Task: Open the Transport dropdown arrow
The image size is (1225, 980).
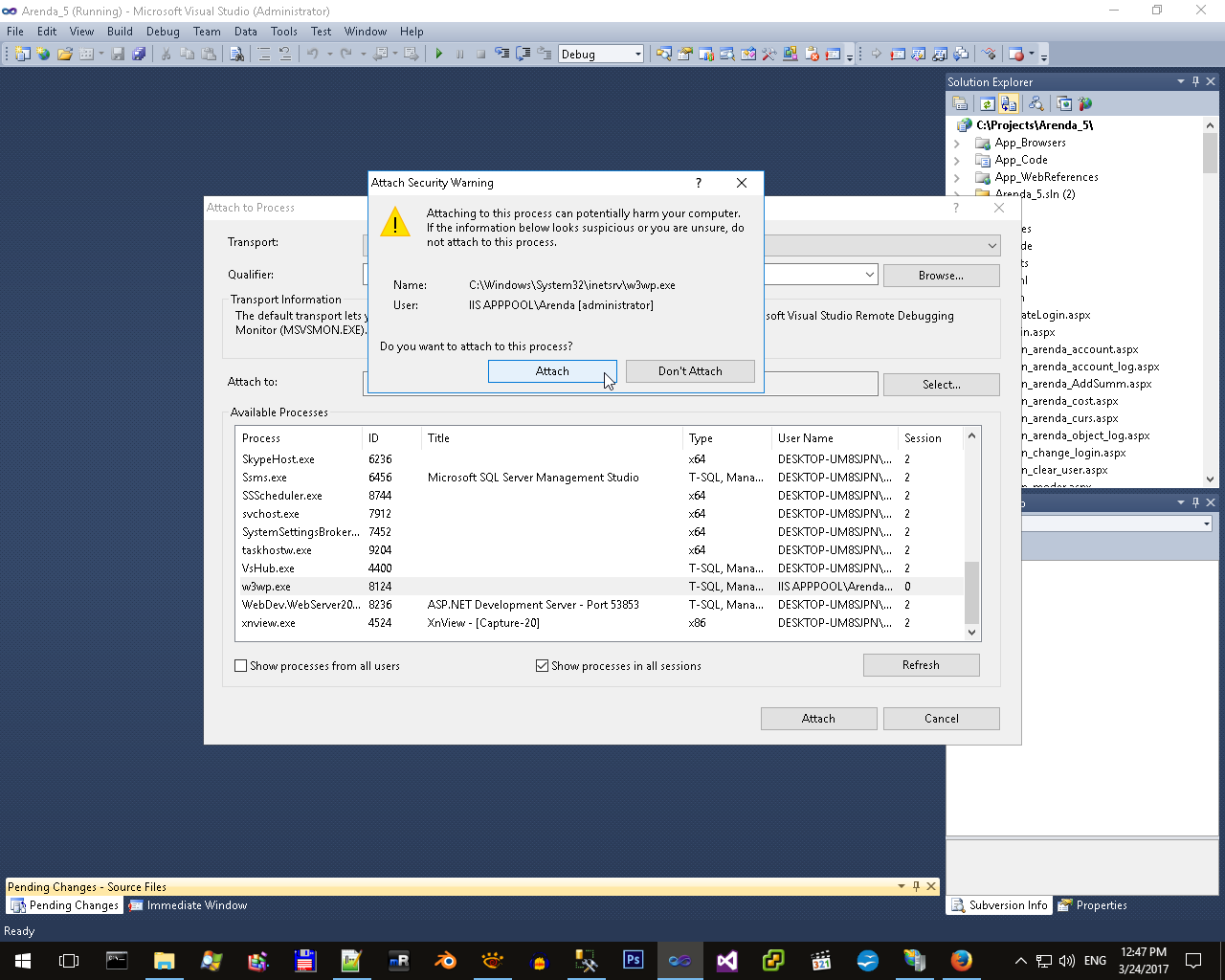Action: tap(991, 246)
